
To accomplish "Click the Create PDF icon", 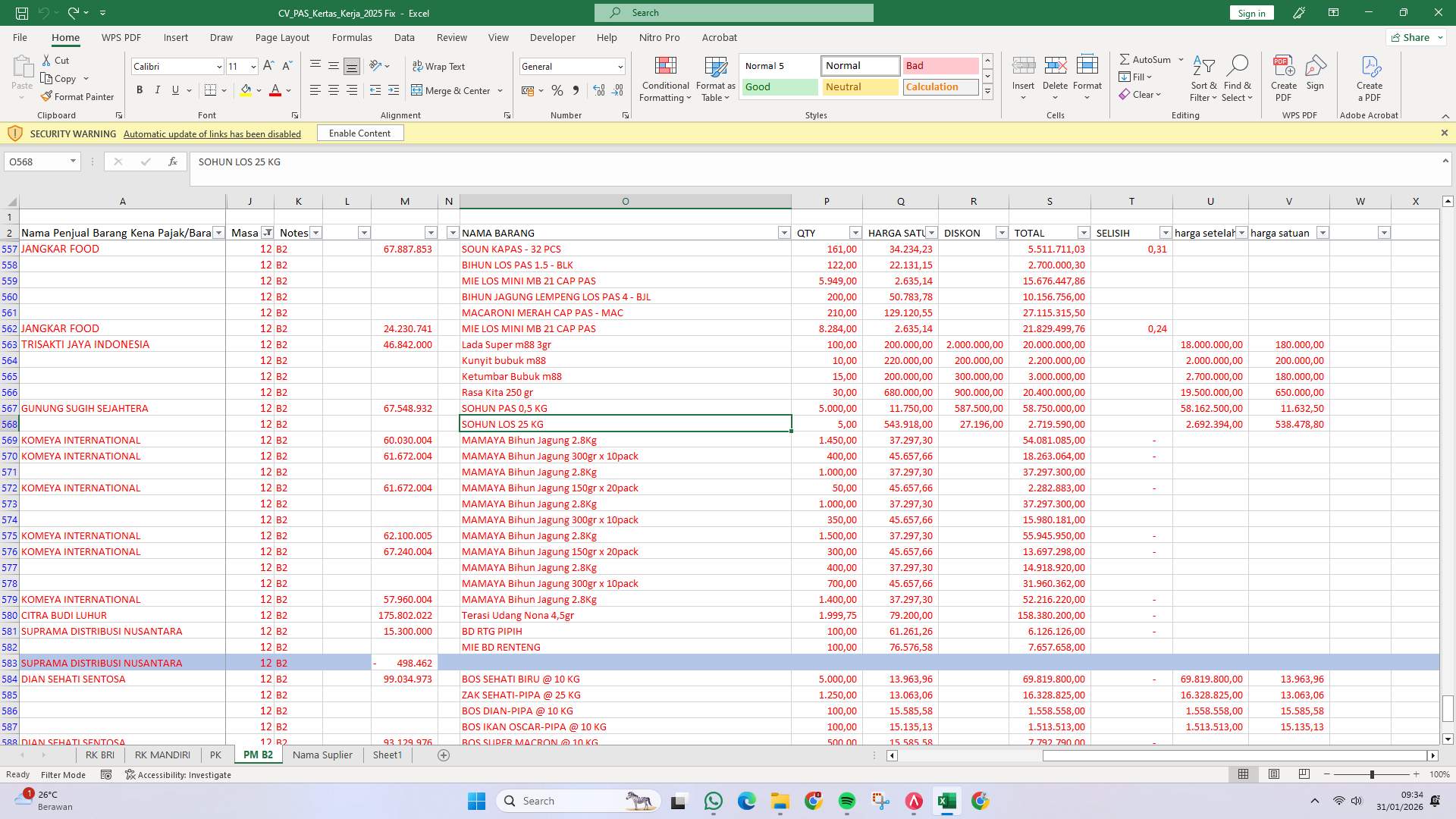I will (x=1283, y=72).
